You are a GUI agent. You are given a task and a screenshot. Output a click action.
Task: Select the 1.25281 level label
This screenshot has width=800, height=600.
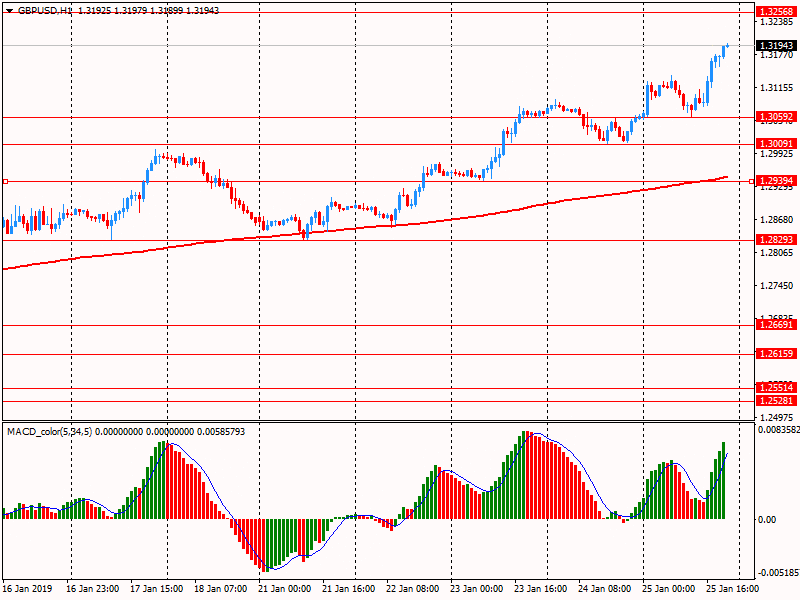(x=777, y=401)
